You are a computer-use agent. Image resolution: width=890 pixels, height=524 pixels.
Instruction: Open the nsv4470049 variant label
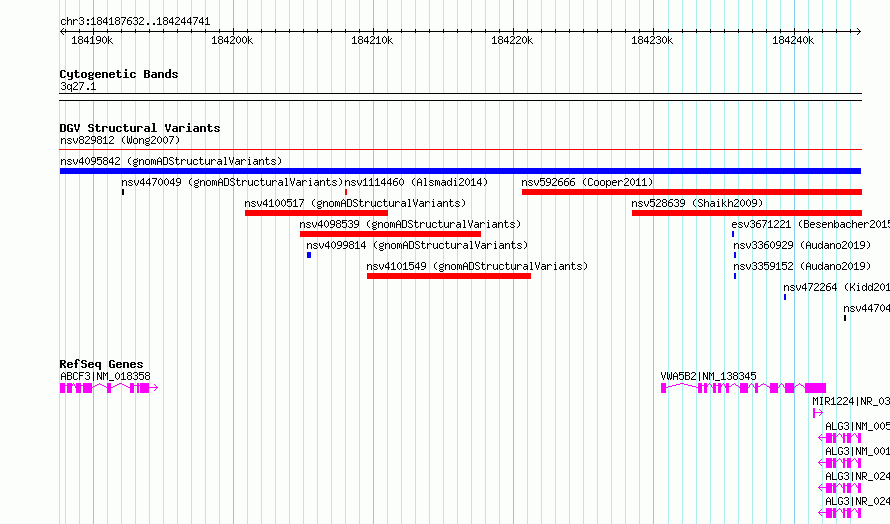click(x=232, y=182)
